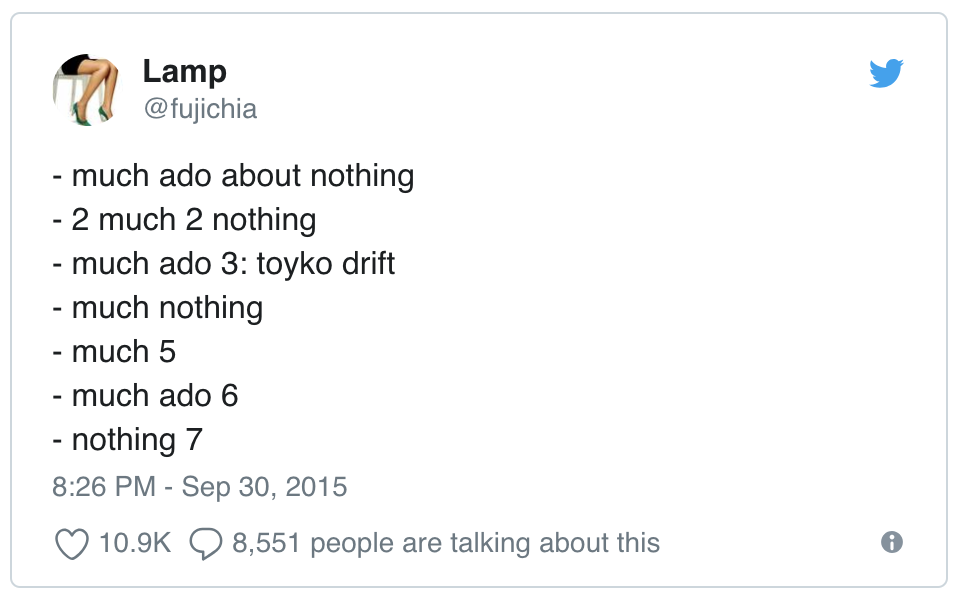
Task: Like the tweet with the heart icon
Action: (x=71, y=543)
